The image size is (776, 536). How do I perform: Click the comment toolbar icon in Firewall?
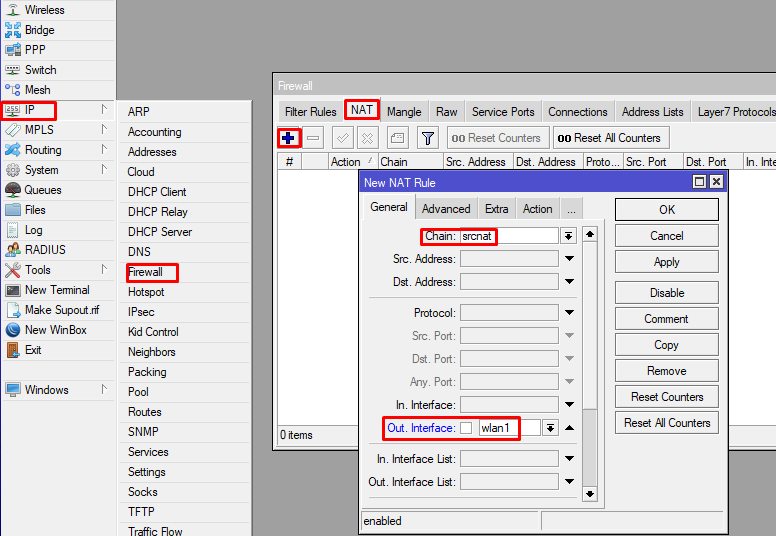point(397,138)
